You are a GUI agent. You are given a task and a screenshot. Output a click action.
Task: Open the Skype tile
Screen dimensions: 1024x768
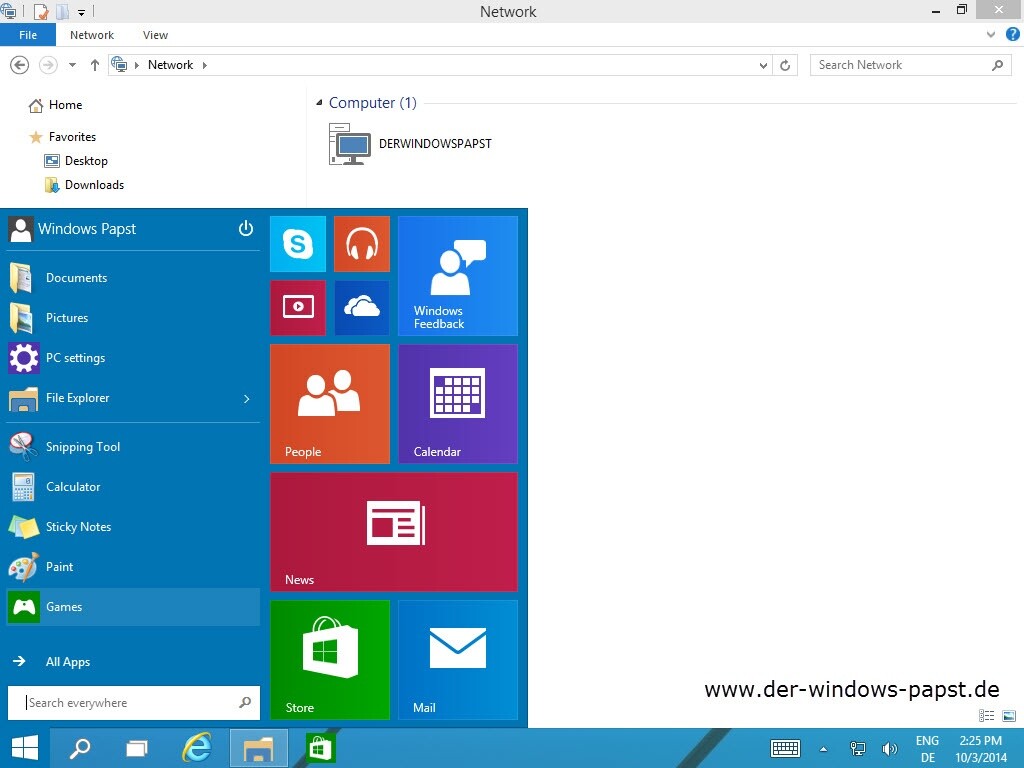point(298,244)
